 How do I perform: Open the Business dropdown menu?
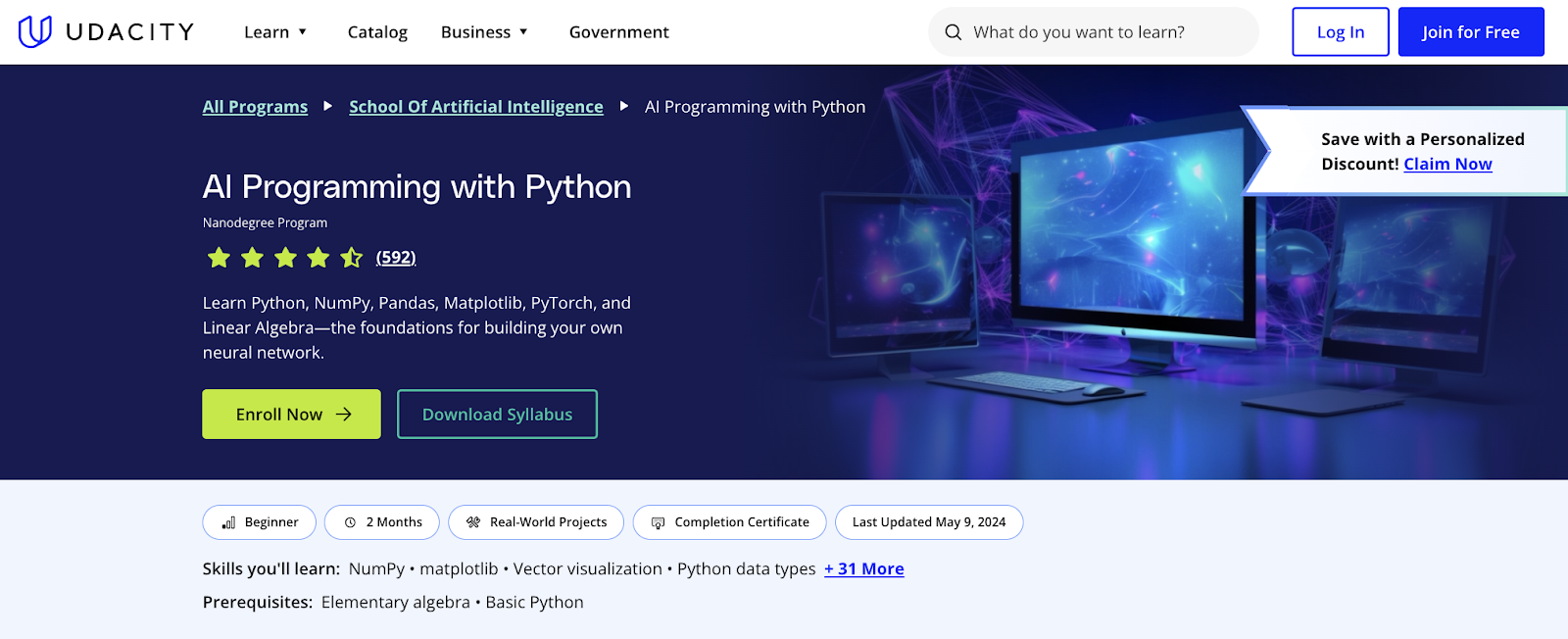pos(484,32)
